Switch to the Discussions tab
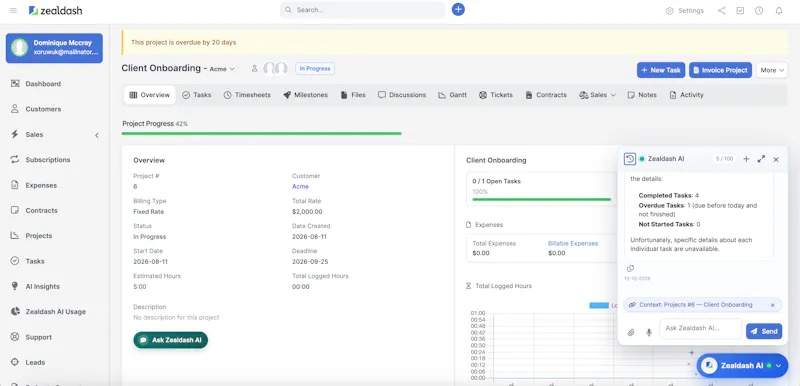This screenshot has width=800, height=386. 402,95
